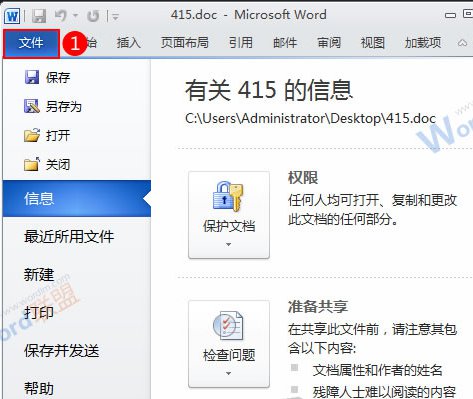
Task: Click the 保存 floppy disk icon
Action: click(x=32, y=77)
